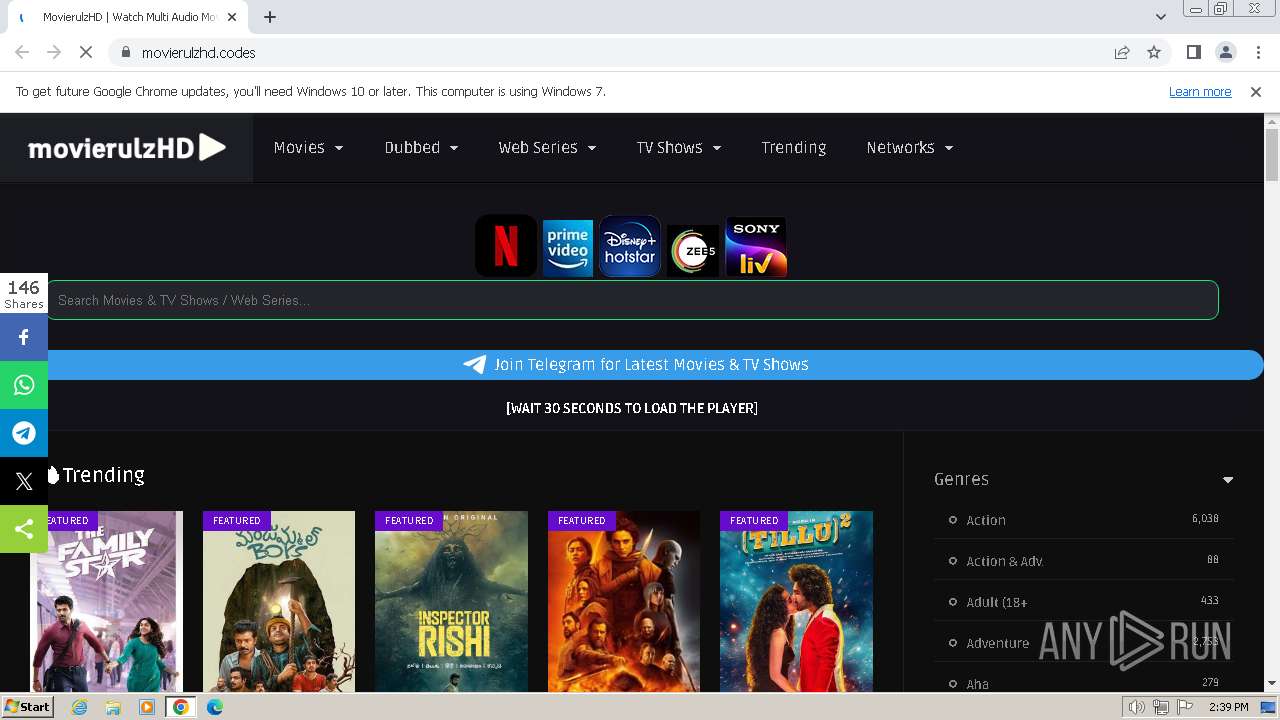Open the green generic share icon
Viewport: 1280px width, 720px height.
[24, 529]
